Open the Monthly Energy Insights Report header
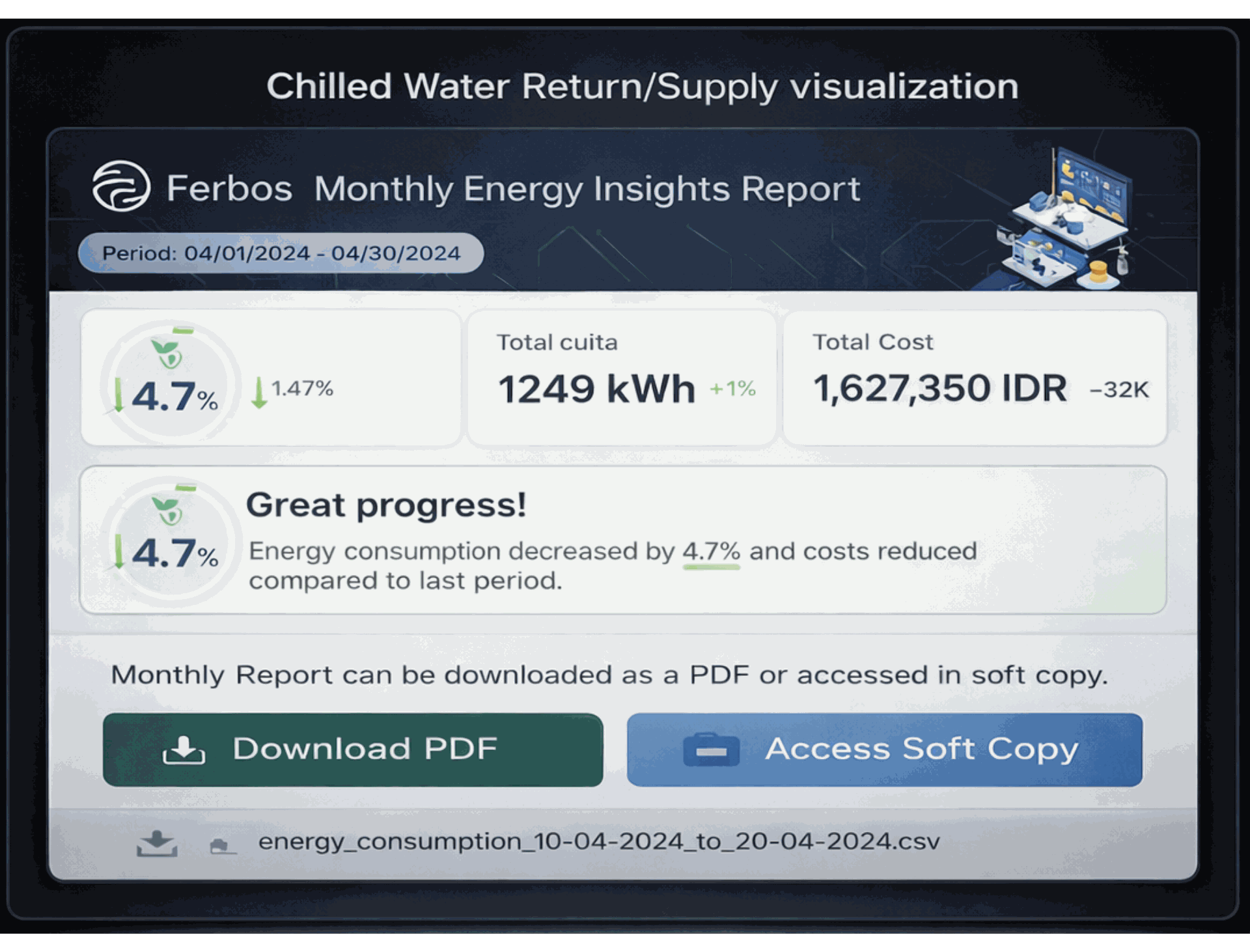Screen dimensions: 1250x952 (x=586, y=189)
